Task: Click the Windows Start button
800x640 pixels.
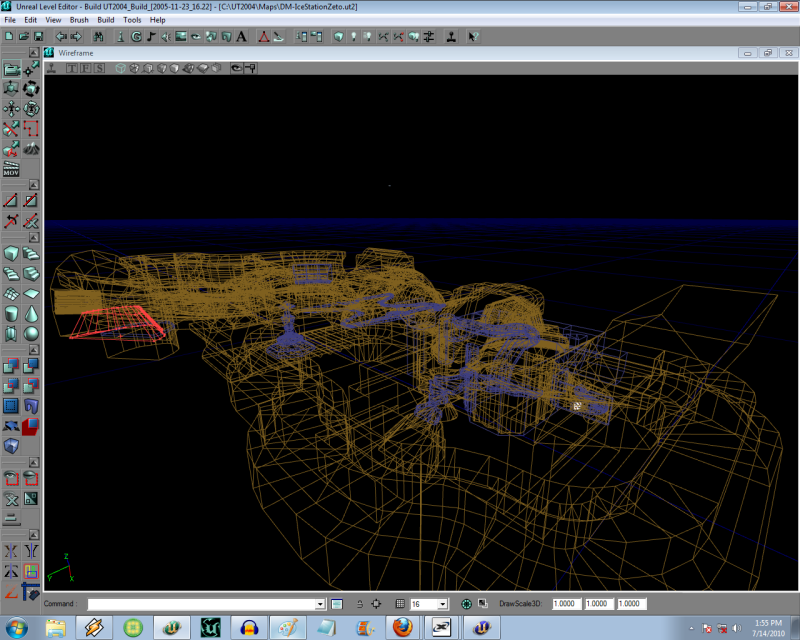Action: click(16, 627)
